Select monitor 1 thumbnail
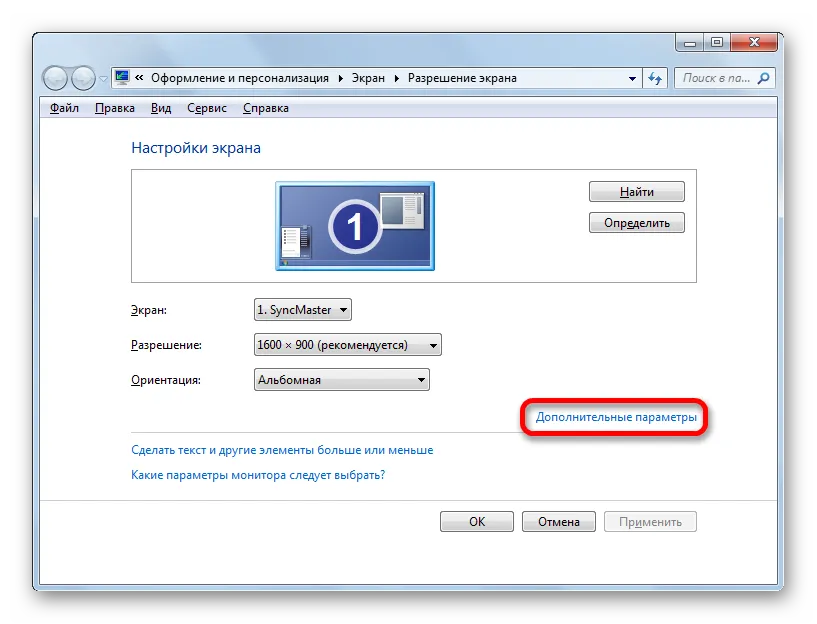This screenshot has width=817, height=624. point(355,226)
